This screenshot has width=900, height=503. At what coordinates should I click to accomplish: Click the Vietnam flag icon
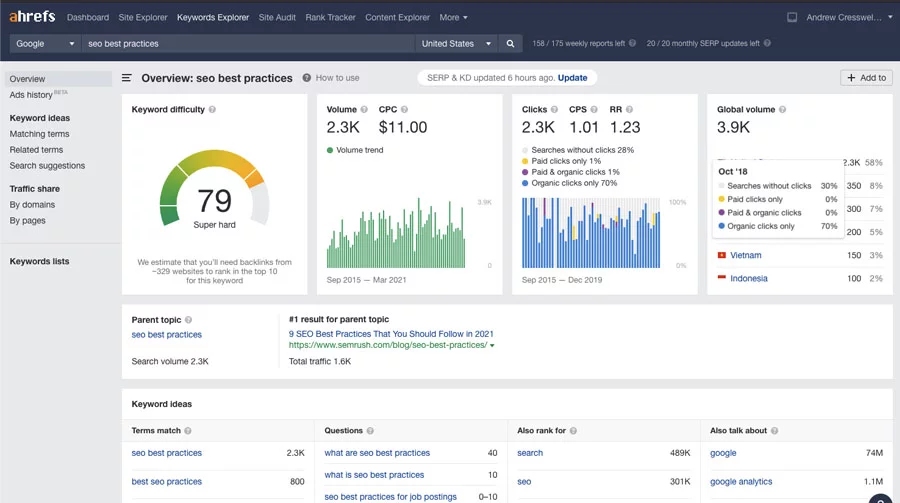[x=721, y=255]
